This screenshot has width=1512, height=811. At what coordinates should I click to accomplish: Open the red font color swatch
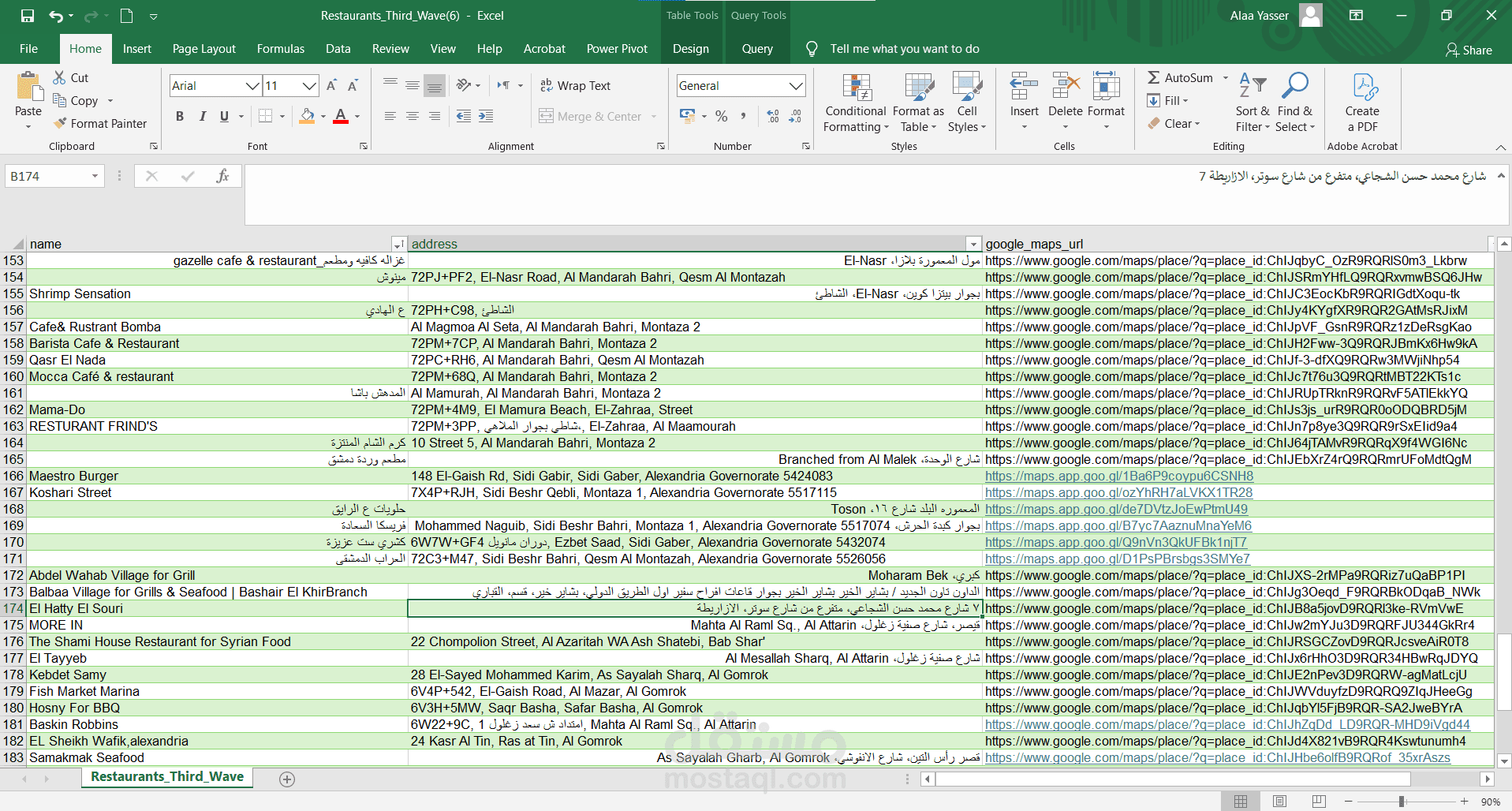pyautogui.click(x=341, y=116)
